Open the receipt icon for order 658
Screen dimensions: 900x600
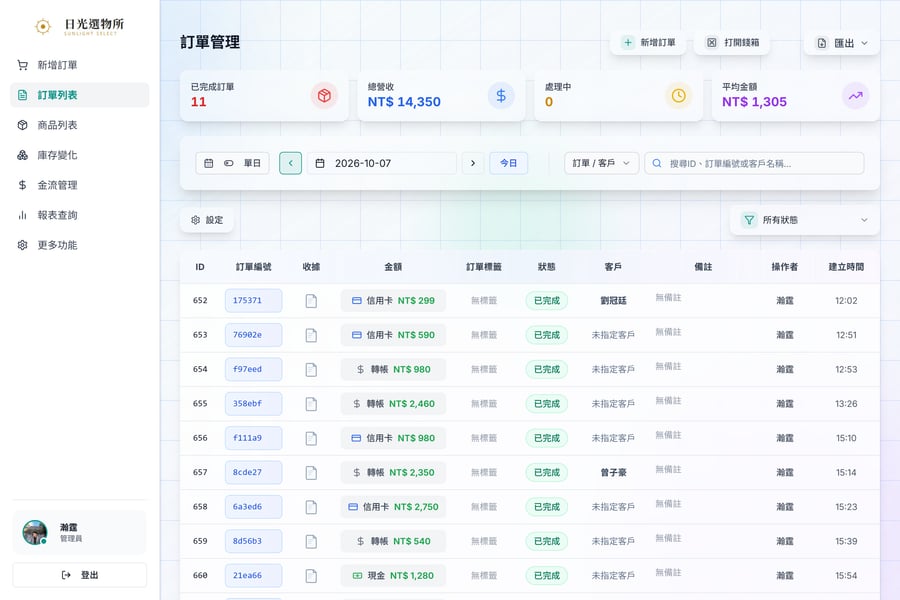point(311,507)
